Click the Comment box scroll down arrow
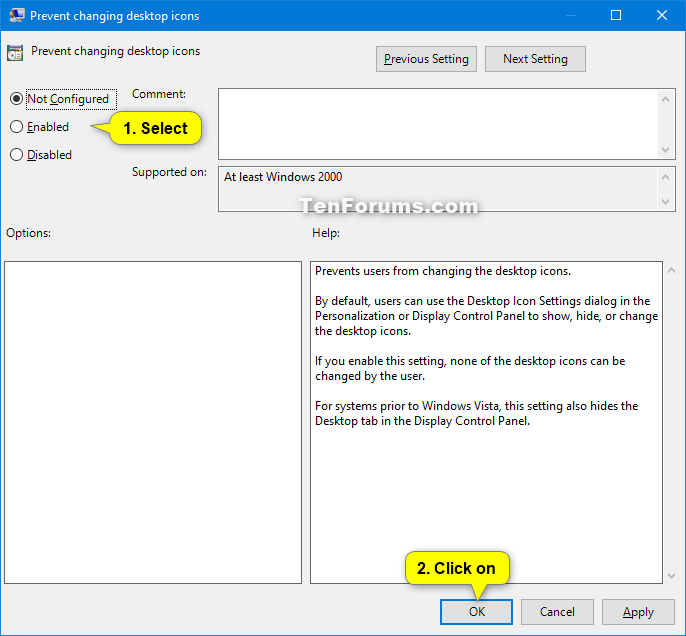This screenshot has height=636, width=686. (x=667, y=149)
